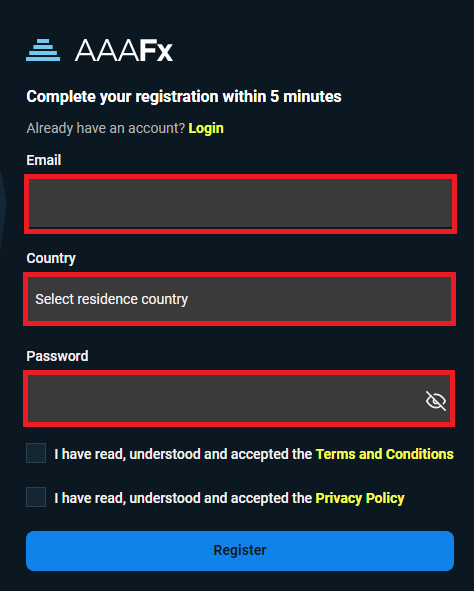Screen dimensions: 474x591
Task: Click the 'Complete your registration' heading
Action: pyautogui.click(x=184, y=97)
